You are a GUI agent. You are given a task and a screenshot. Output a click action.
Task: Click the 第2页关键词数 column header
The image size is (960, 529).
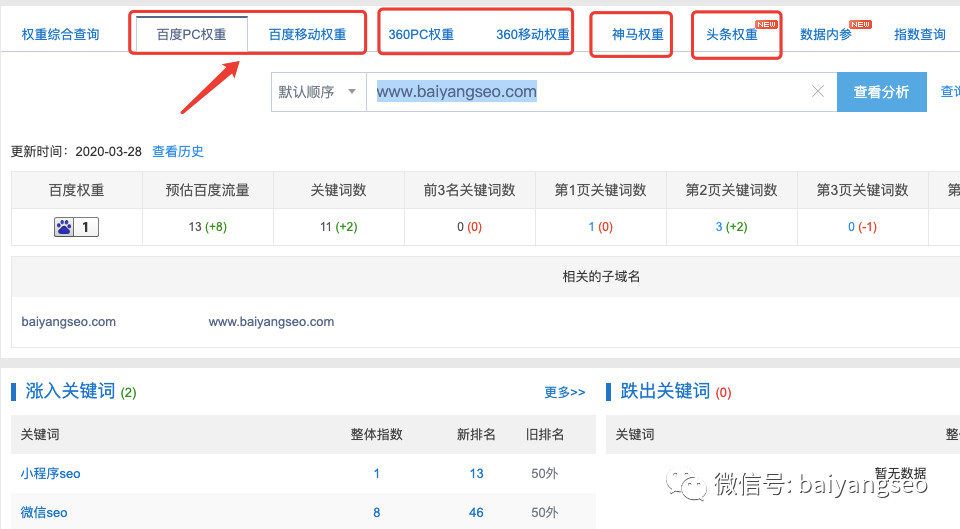tap(732, 190)
